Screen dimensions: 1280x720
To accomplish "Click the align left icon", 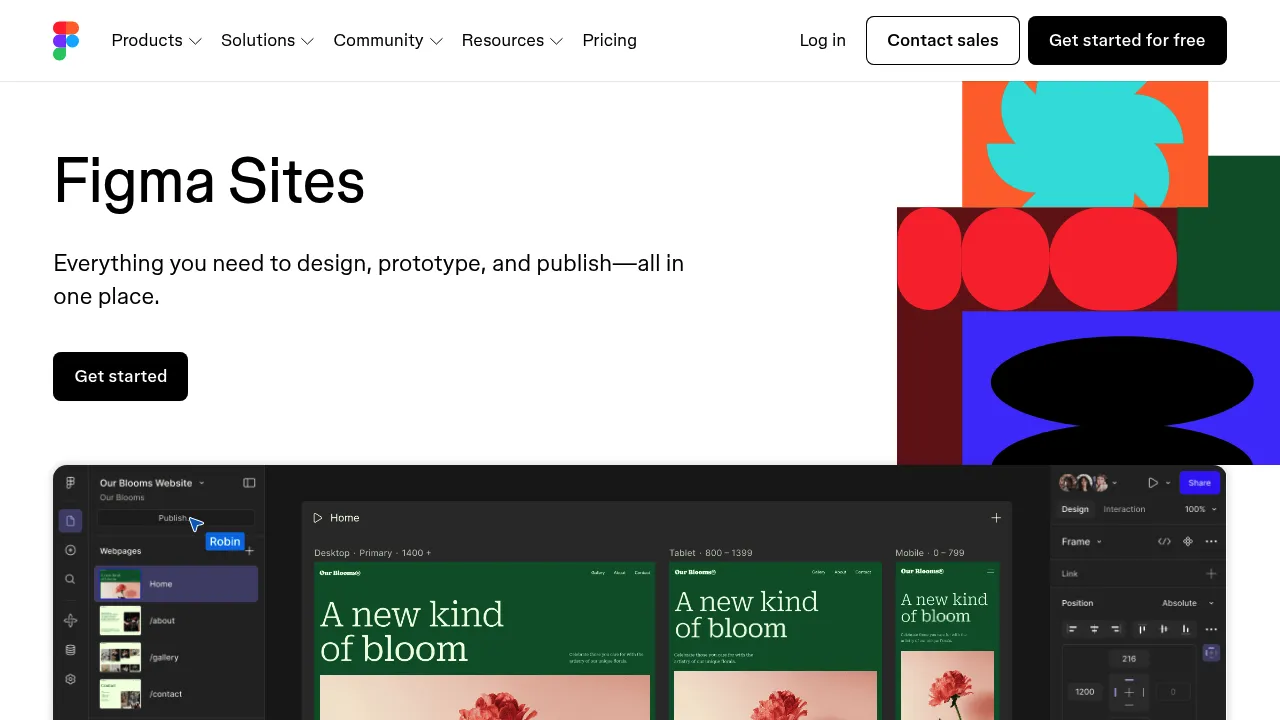I will [x=1072, y=629].
